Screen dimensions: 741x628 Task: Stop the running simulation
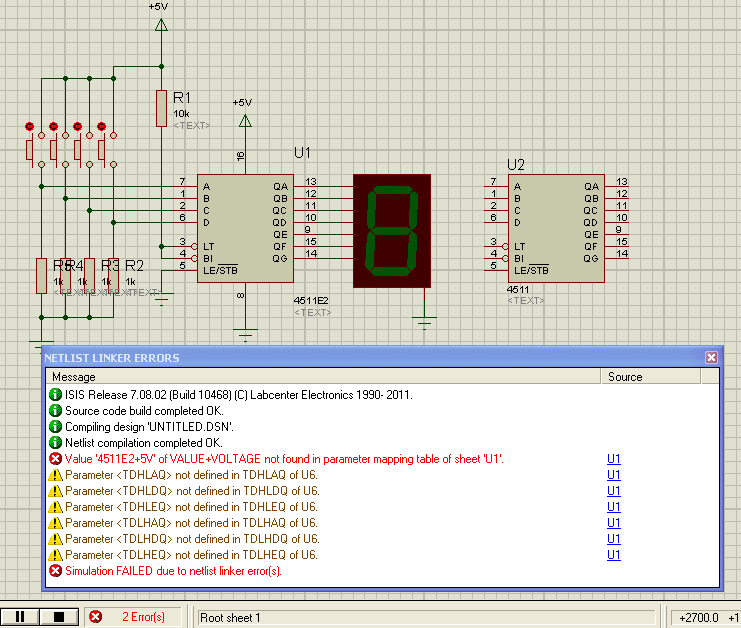pyautogui.click(x=58, y=617)
